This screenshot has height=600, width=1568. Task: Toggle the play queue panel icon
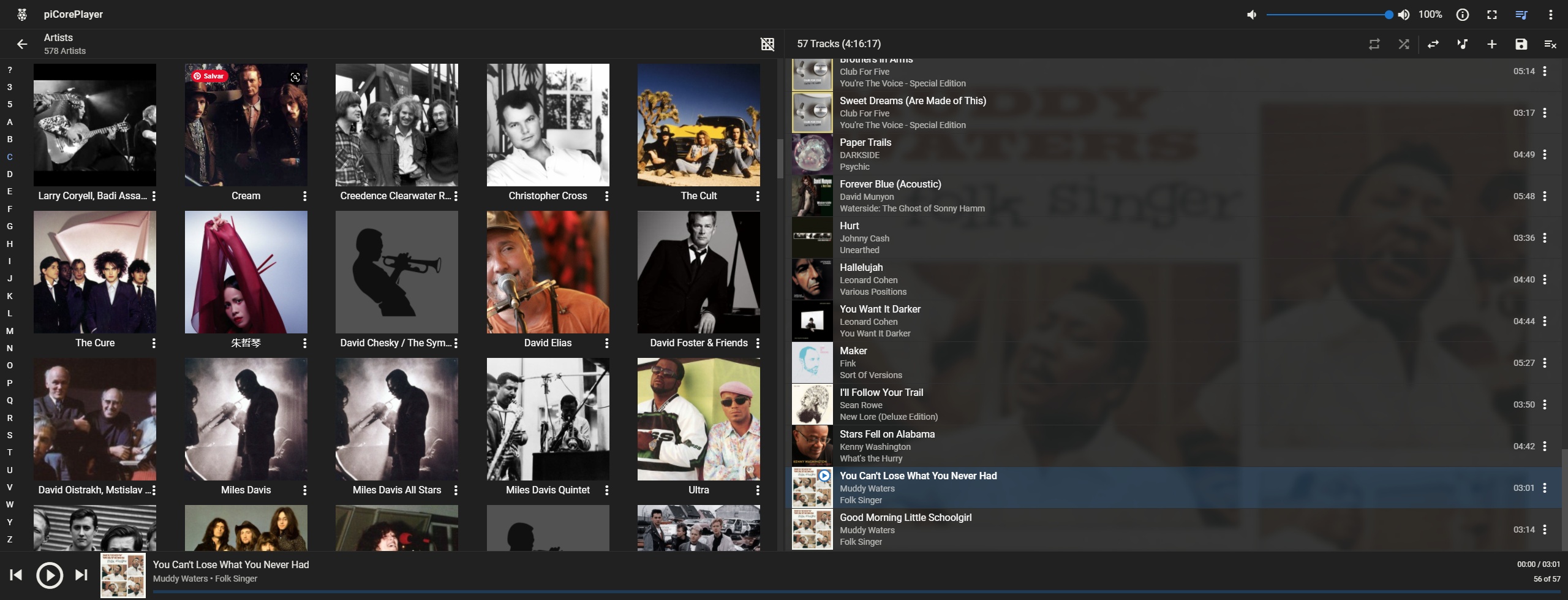tap(1521, 15)
